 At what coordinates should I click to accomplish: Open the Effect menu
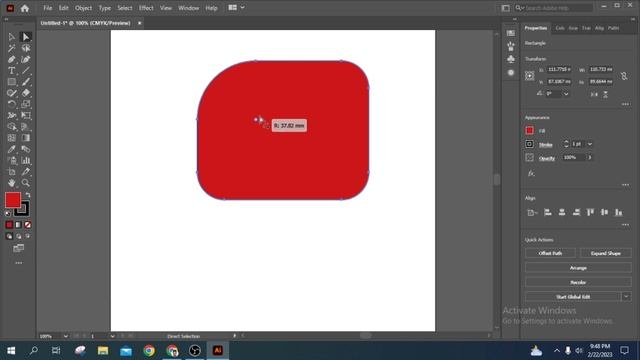(x=146, y=8)
